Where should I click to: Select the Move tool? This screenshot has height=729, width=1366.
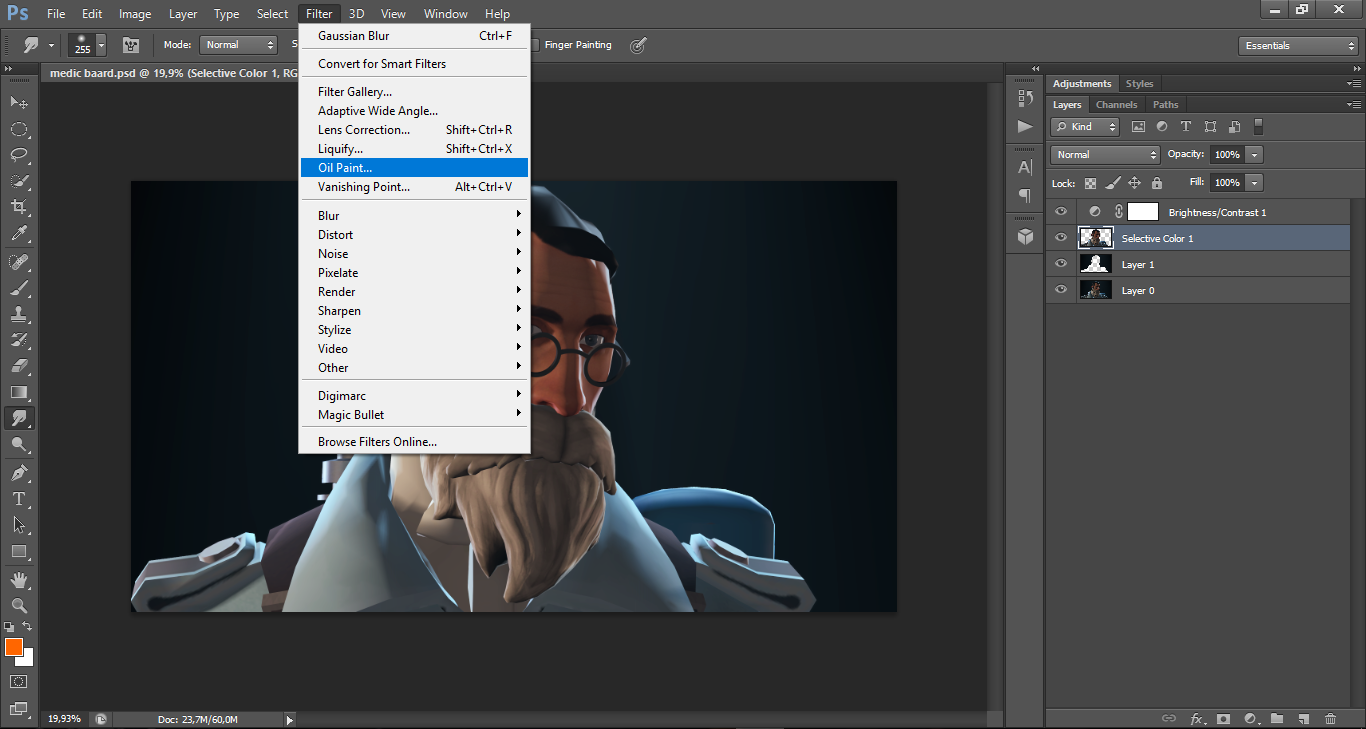point(19,102)
